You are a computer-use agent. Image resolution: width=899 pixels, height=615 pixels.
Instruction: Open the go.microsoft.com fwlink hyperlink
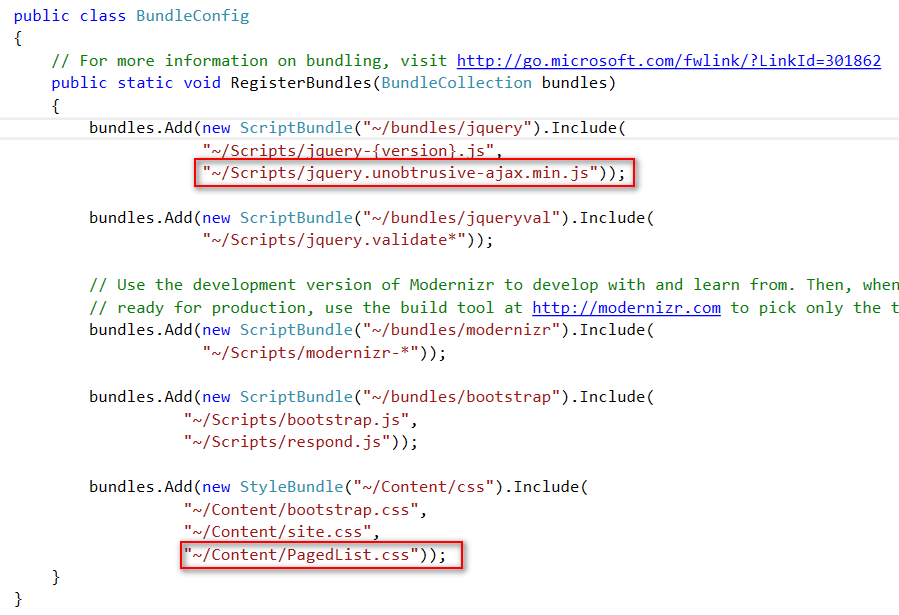669,61
